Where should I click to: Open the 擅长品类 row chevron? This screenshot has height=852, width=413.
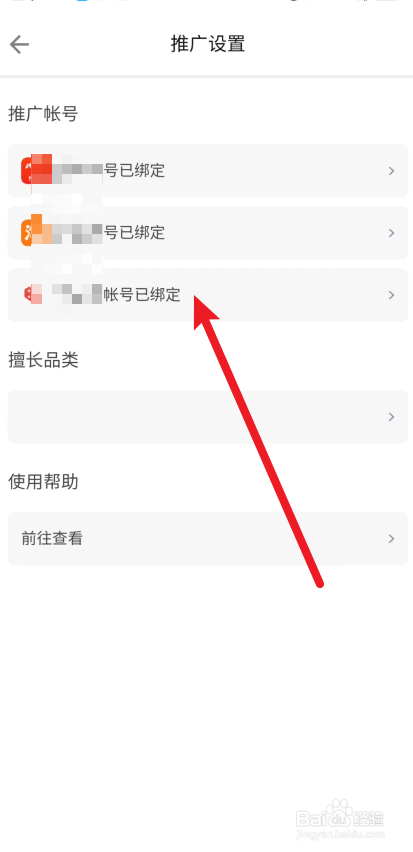tap(391, 417)
